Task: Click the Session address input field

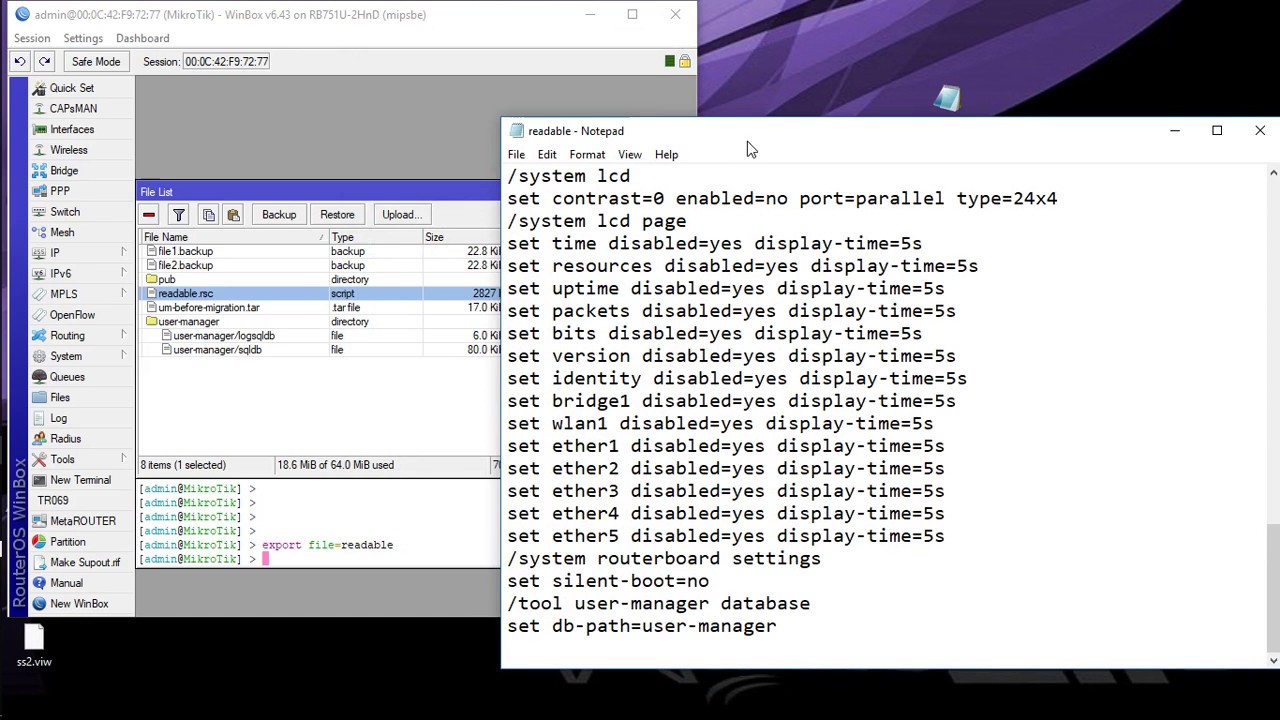Action: (x=227, y=61)
